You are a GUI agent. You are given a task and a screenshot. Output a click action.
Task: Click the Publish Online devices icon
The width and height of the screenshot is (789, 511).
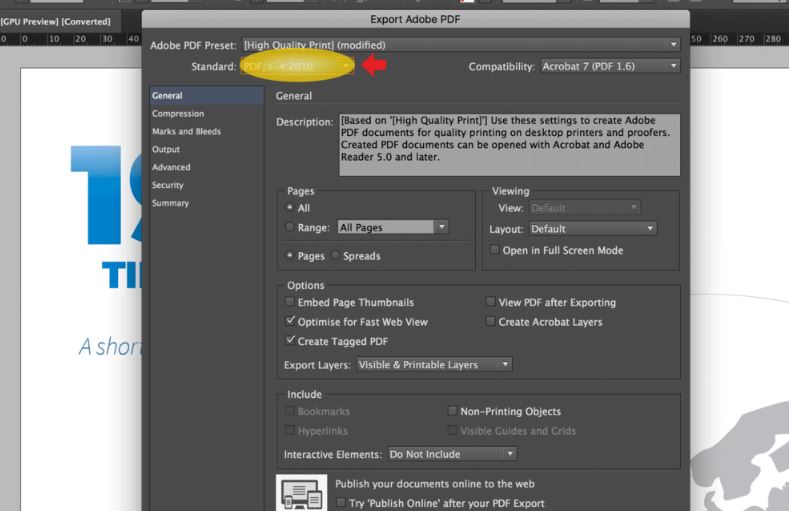(301, 492)
